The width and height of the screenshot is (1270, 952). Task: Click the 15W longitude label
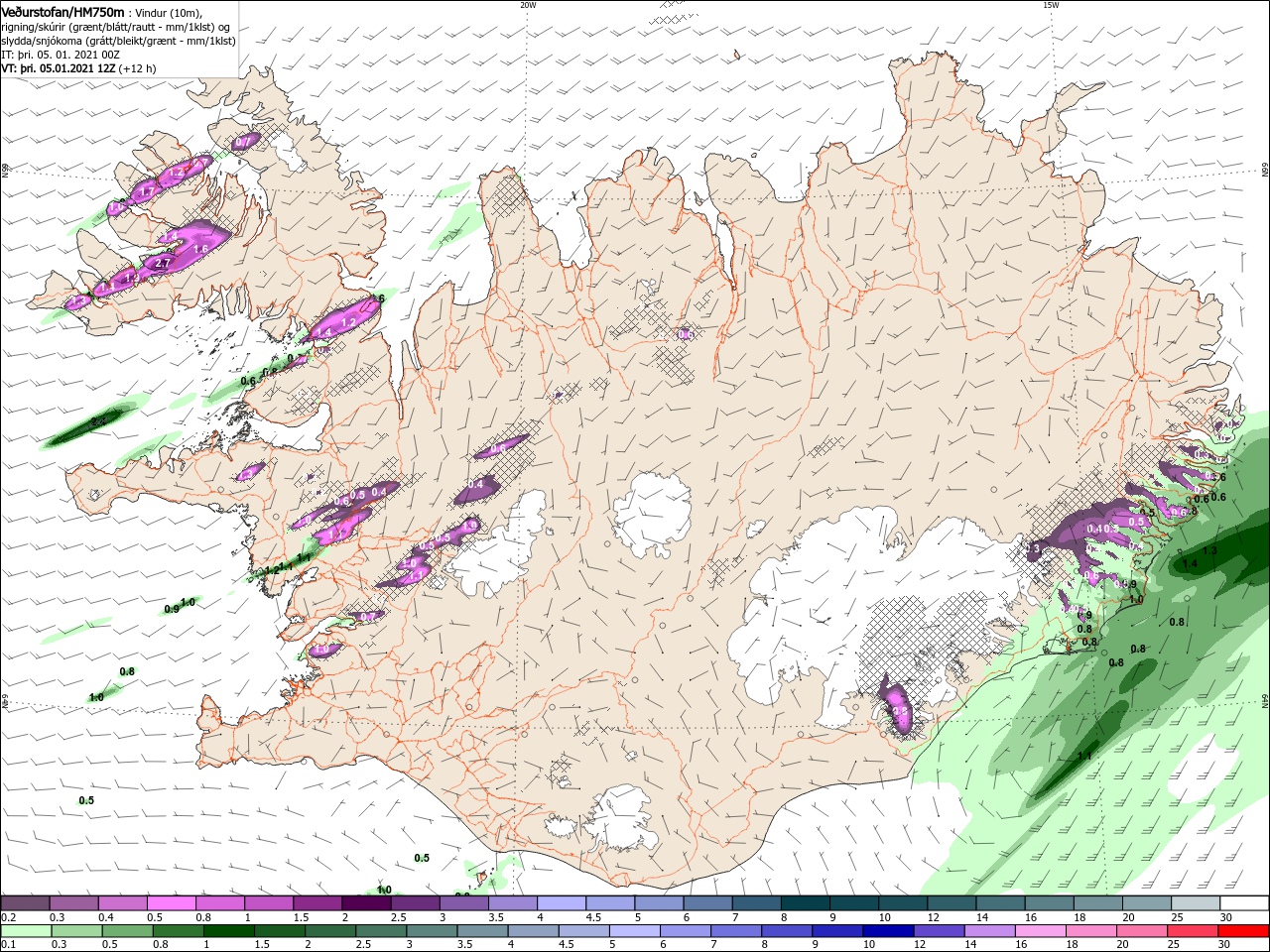(x=1051, y=5)
